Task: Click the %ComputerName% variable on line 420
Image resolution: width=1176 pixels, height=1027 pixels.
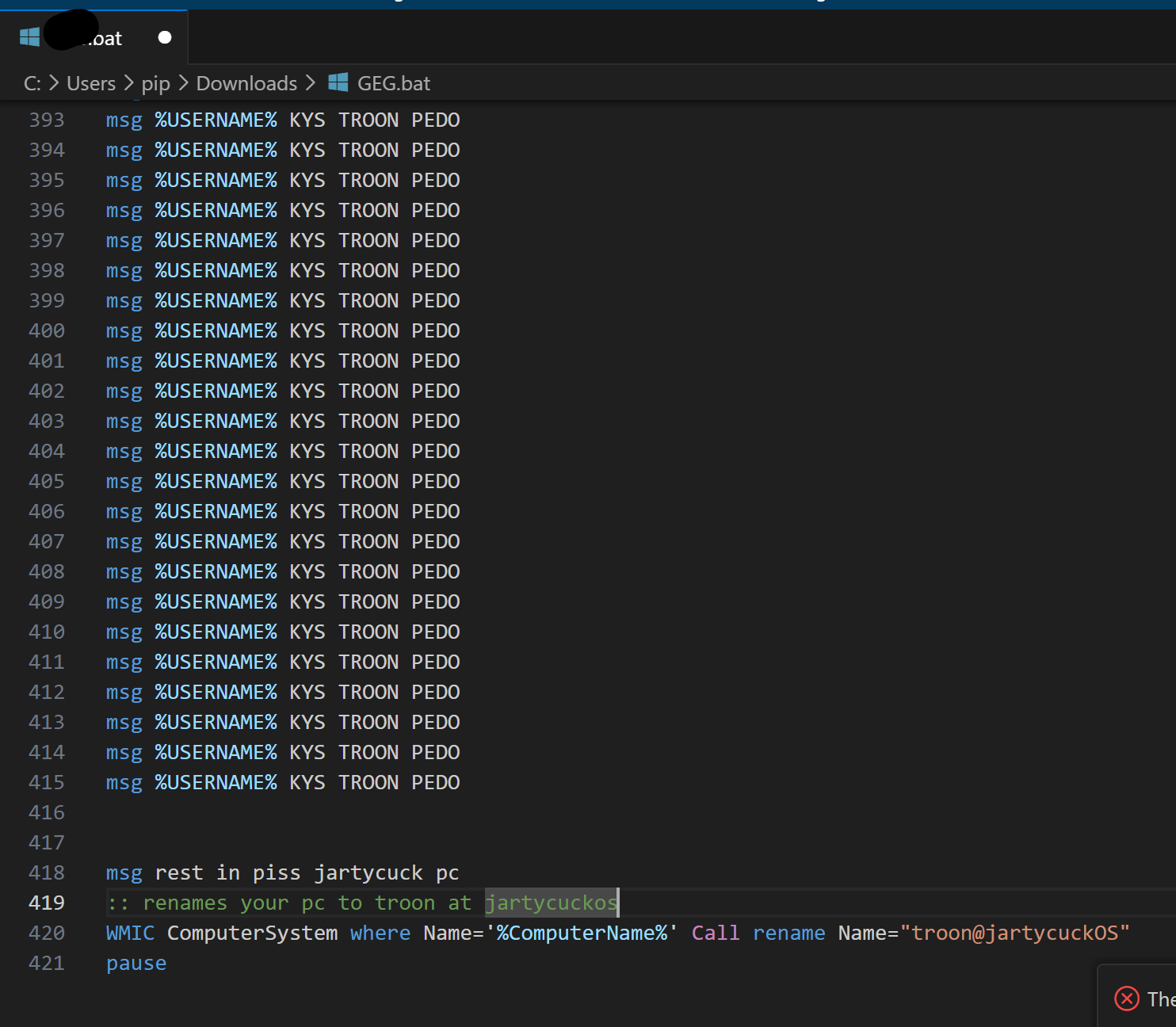Action: [582, 933]
